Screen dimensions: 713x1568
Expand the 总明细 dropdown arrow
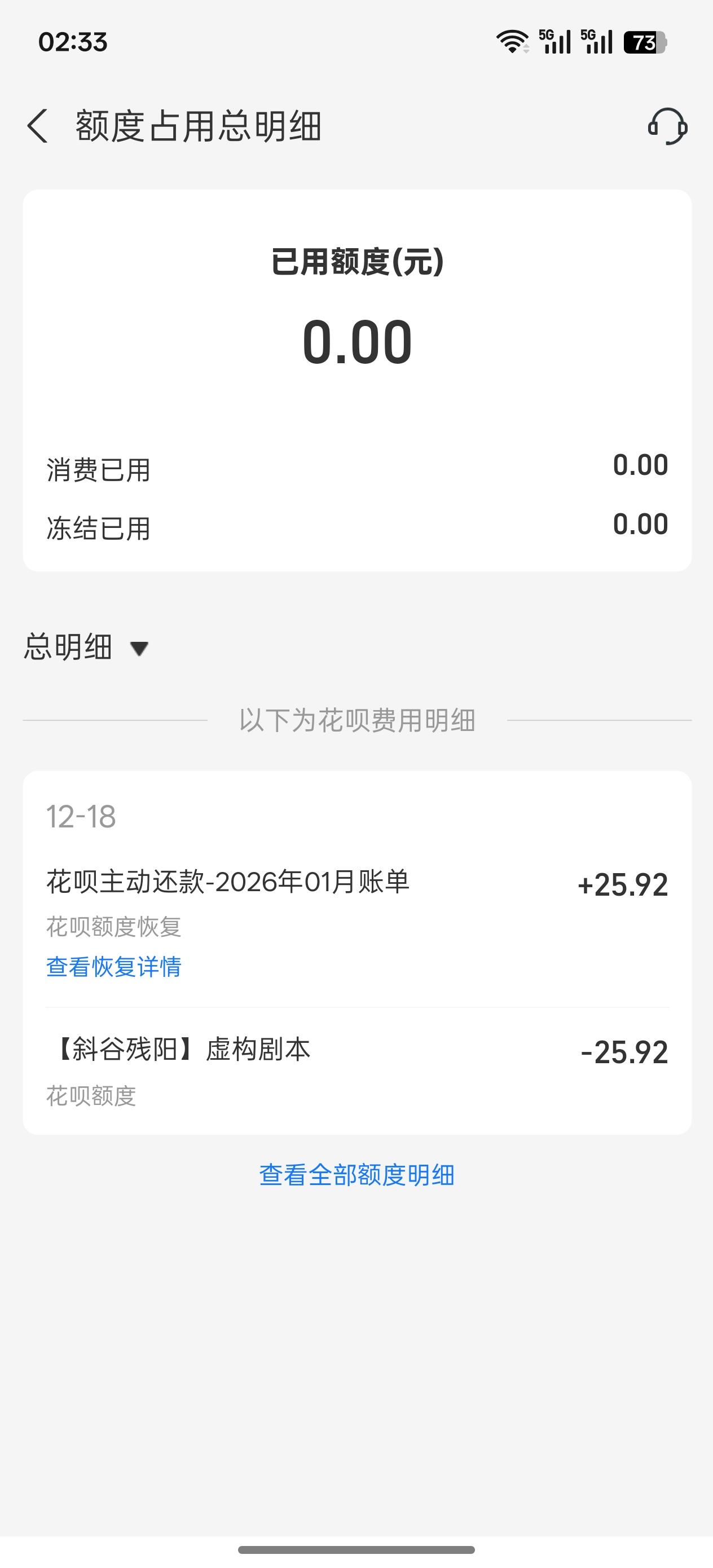point(139,649)
